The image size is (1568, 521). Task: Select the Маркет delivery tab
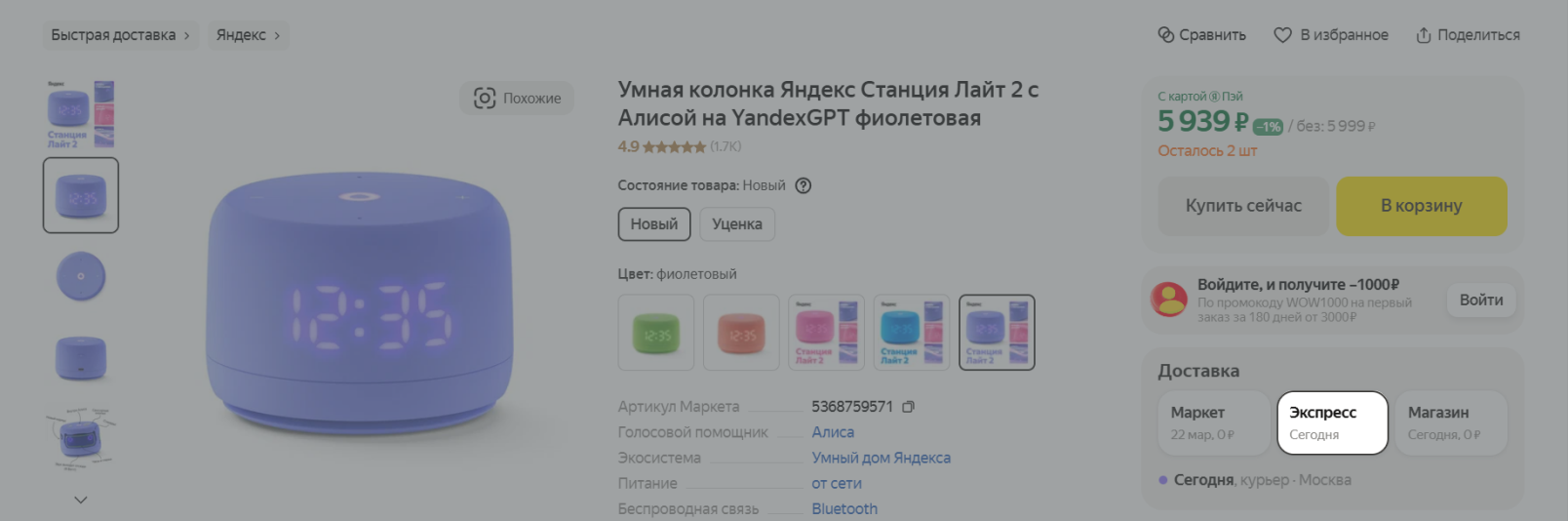(1214, 423)
